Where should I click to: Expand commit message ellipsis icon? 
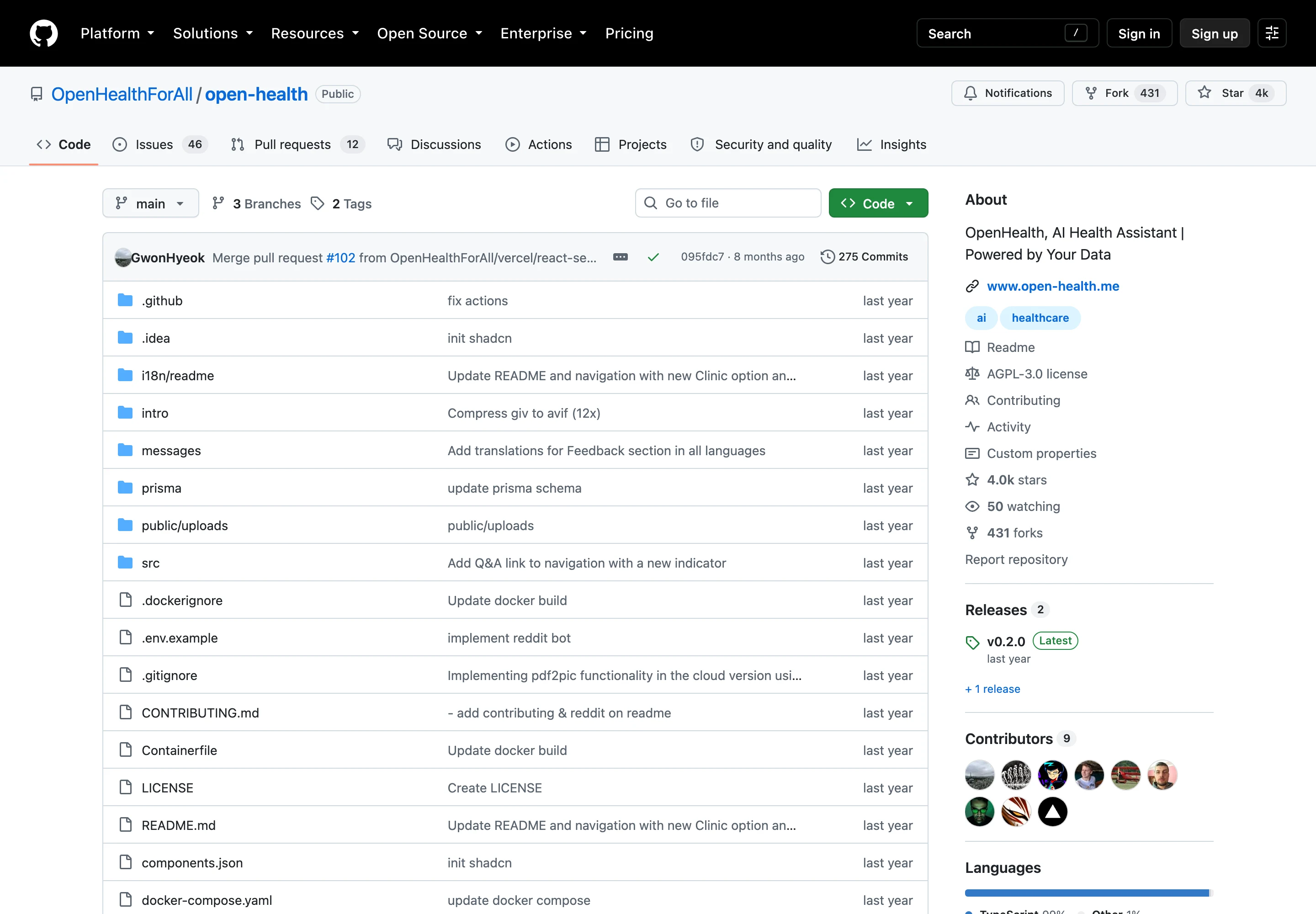tap(620, 257)
